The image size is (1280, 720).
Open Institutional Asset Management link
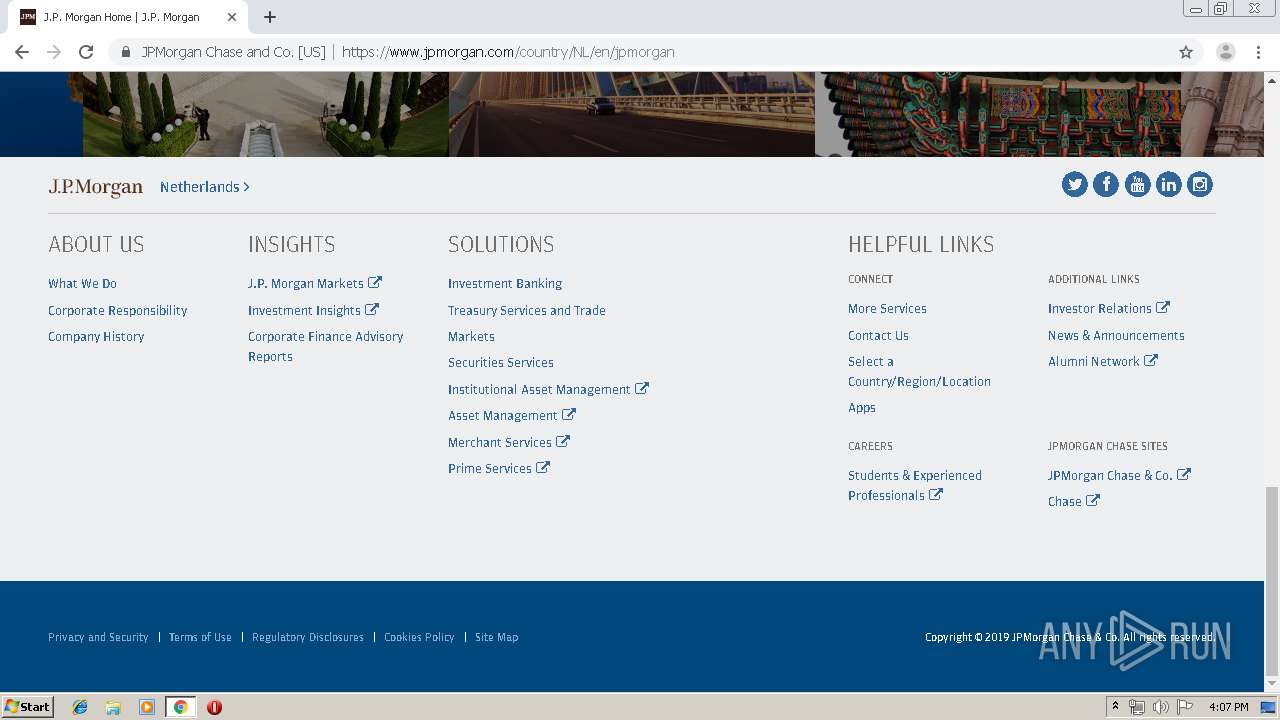(x=548, y=390)
